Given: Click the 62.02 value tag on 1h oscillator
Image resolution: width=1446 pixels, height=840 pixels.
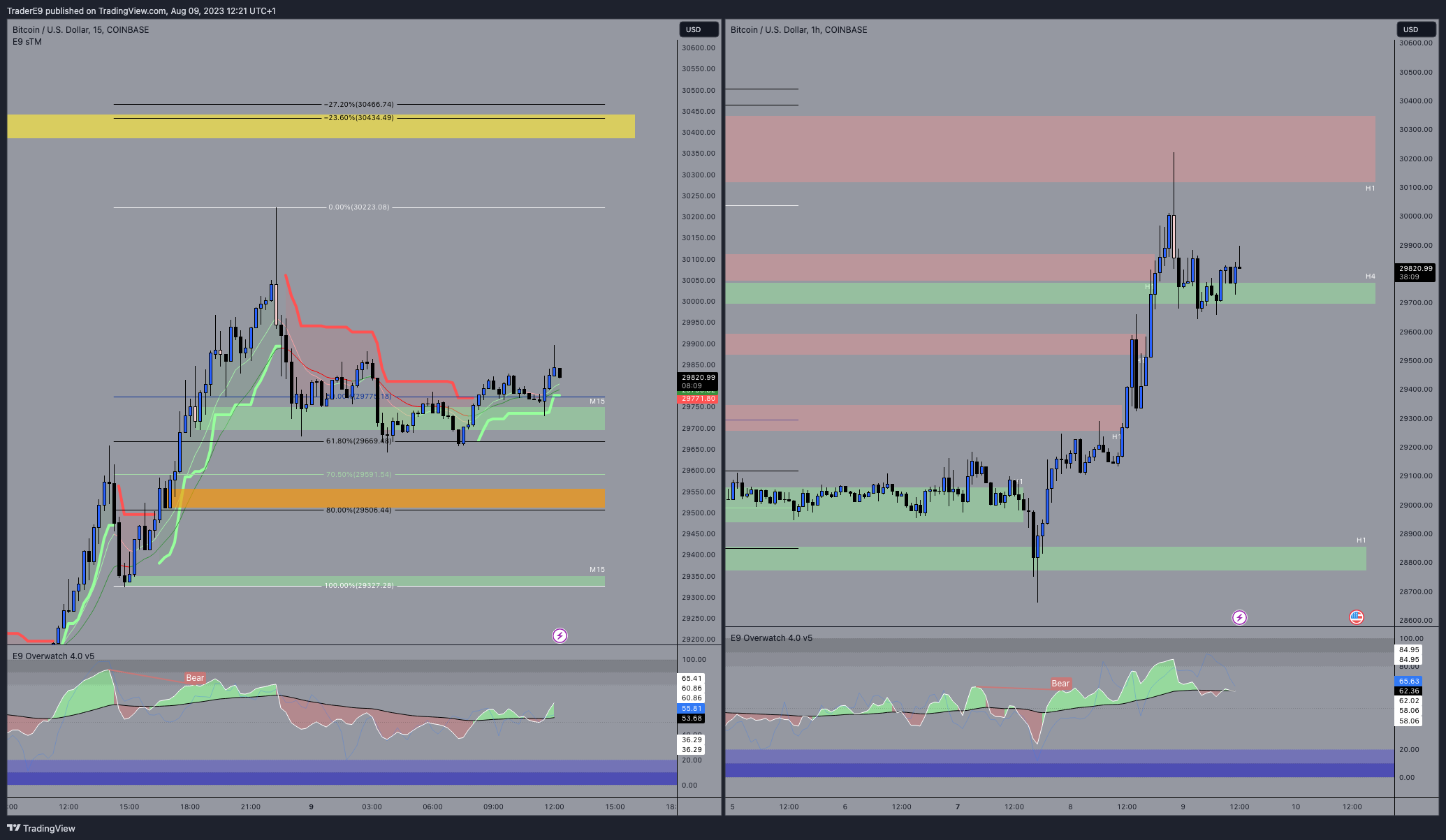Looking at the screenshot, I should 1409,701.
